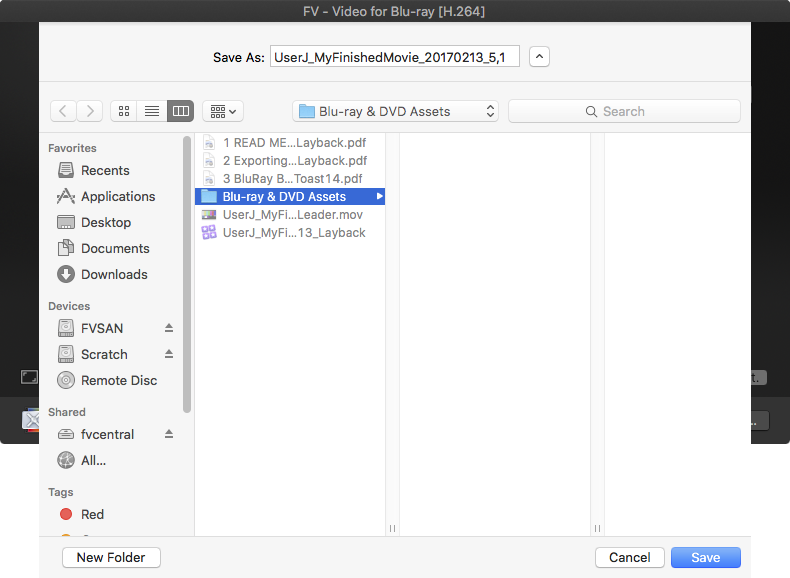Expand Blu-ray & DVD Assets folder arrow
Image resolution: width=790 pixels, height=578 pixels.
point(379,197)
